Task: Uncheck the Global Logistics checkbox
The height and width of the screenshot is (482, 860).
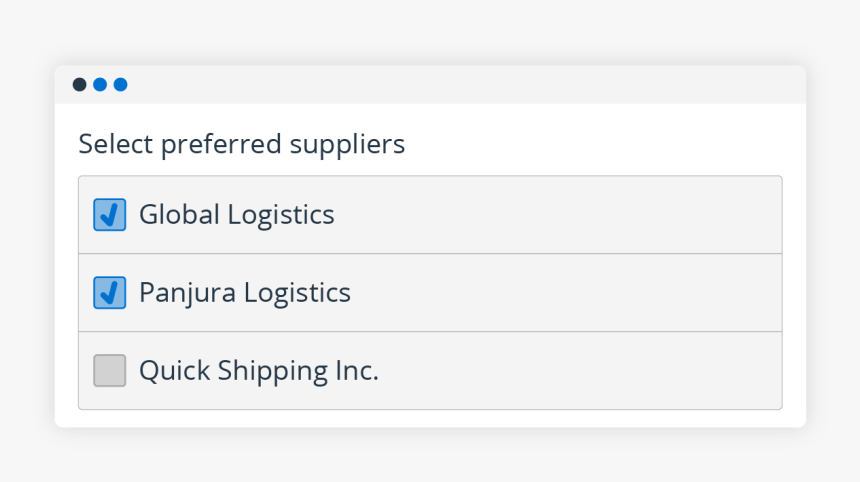Action: [x=110, y=215]
